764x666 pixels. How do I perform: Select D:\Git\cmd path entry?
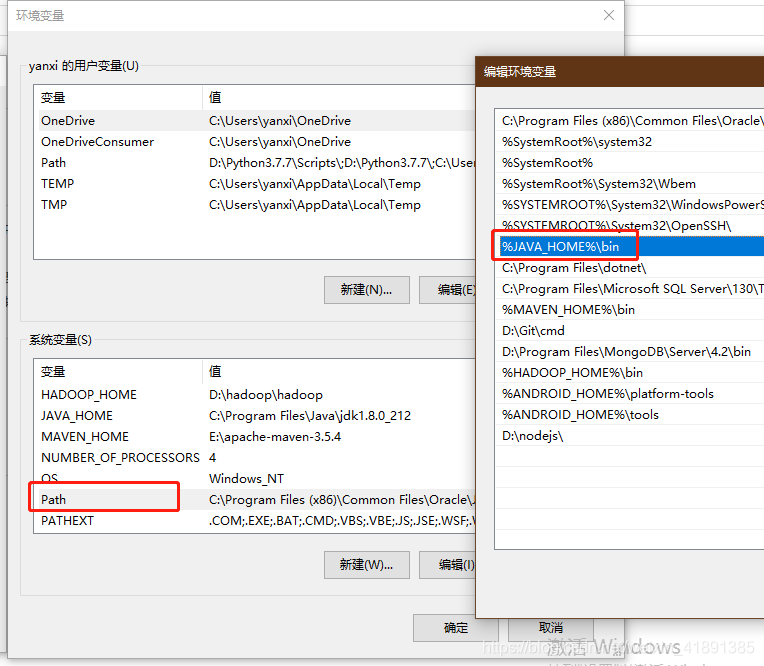point(630,330)
